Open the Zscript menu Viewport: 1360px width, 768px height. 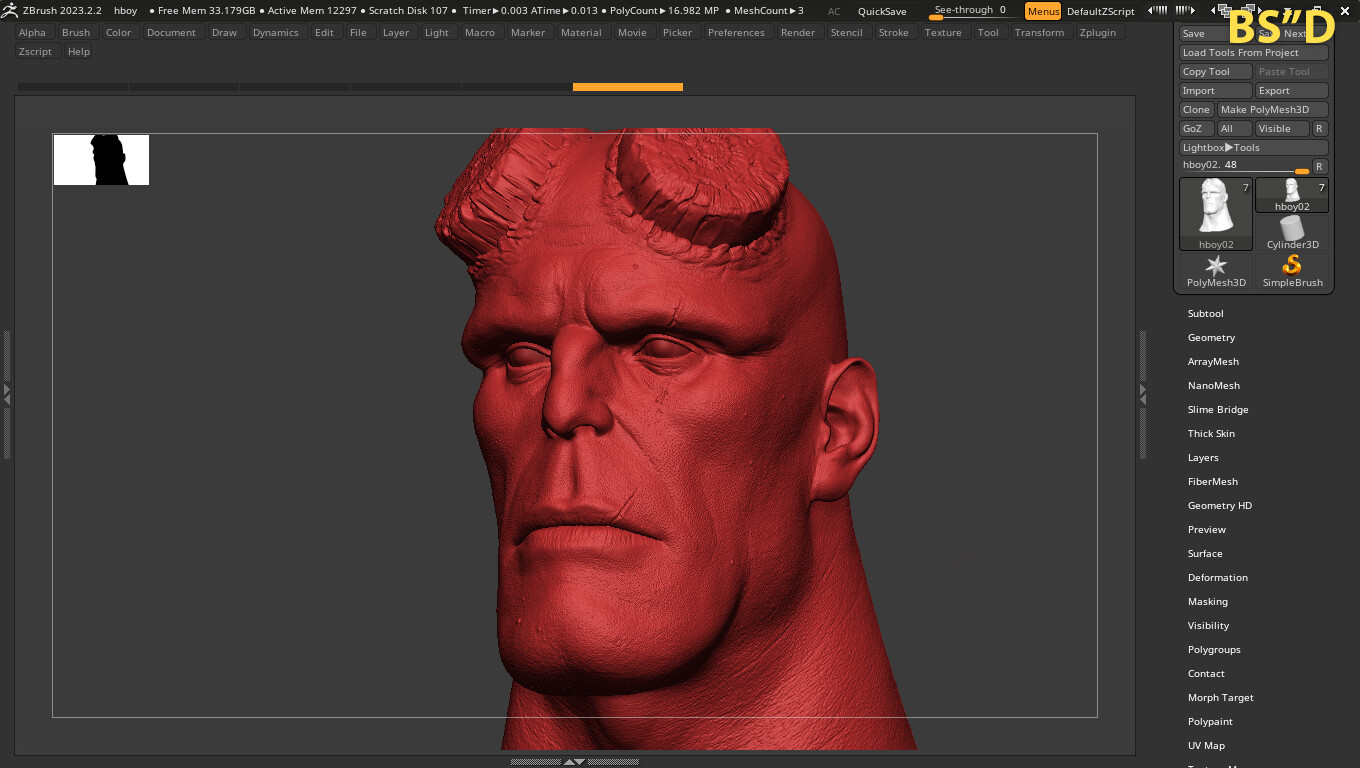click(x=35, y=52)
